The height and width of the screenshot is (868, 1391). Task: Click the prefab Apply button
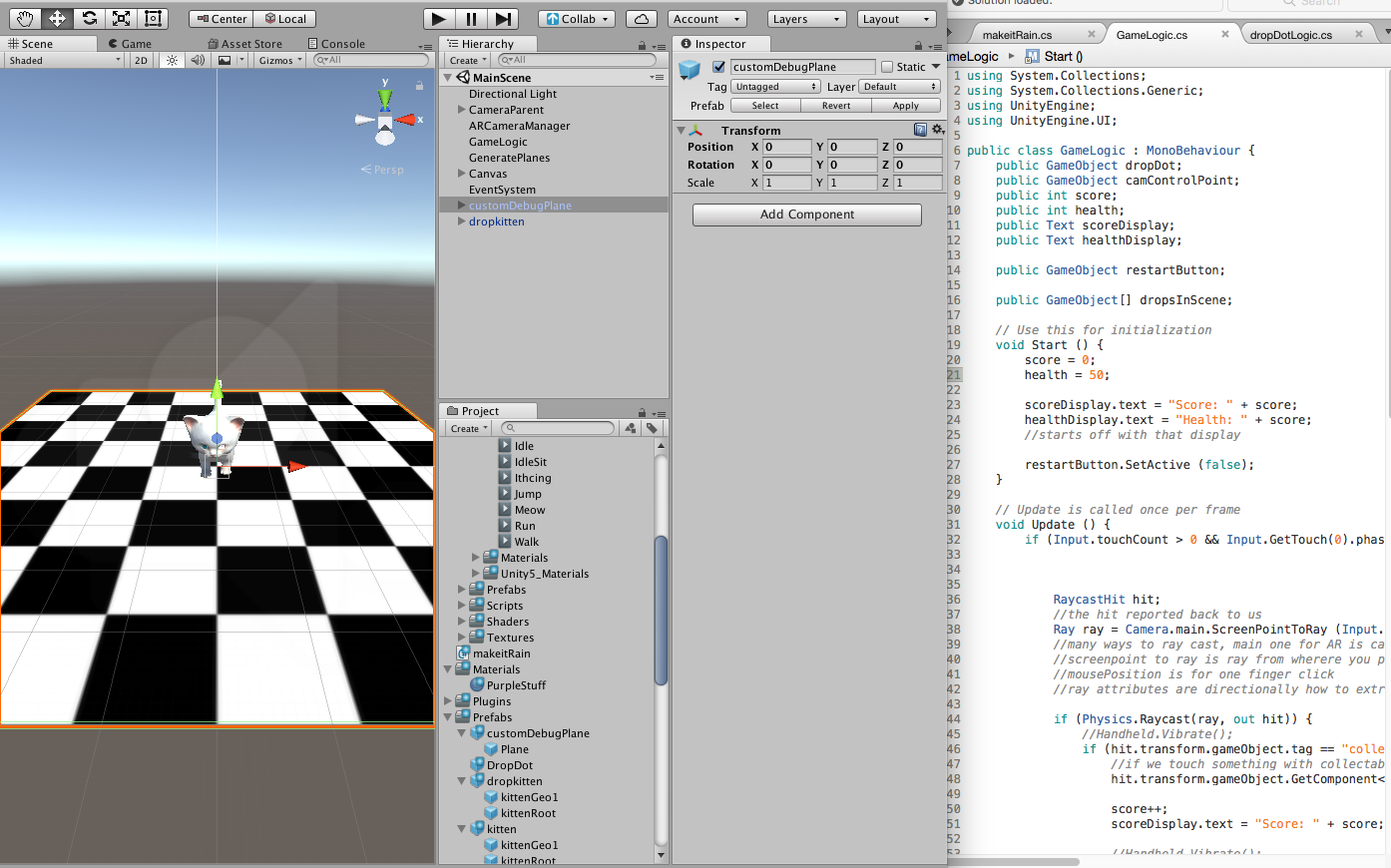click(906, 106)
